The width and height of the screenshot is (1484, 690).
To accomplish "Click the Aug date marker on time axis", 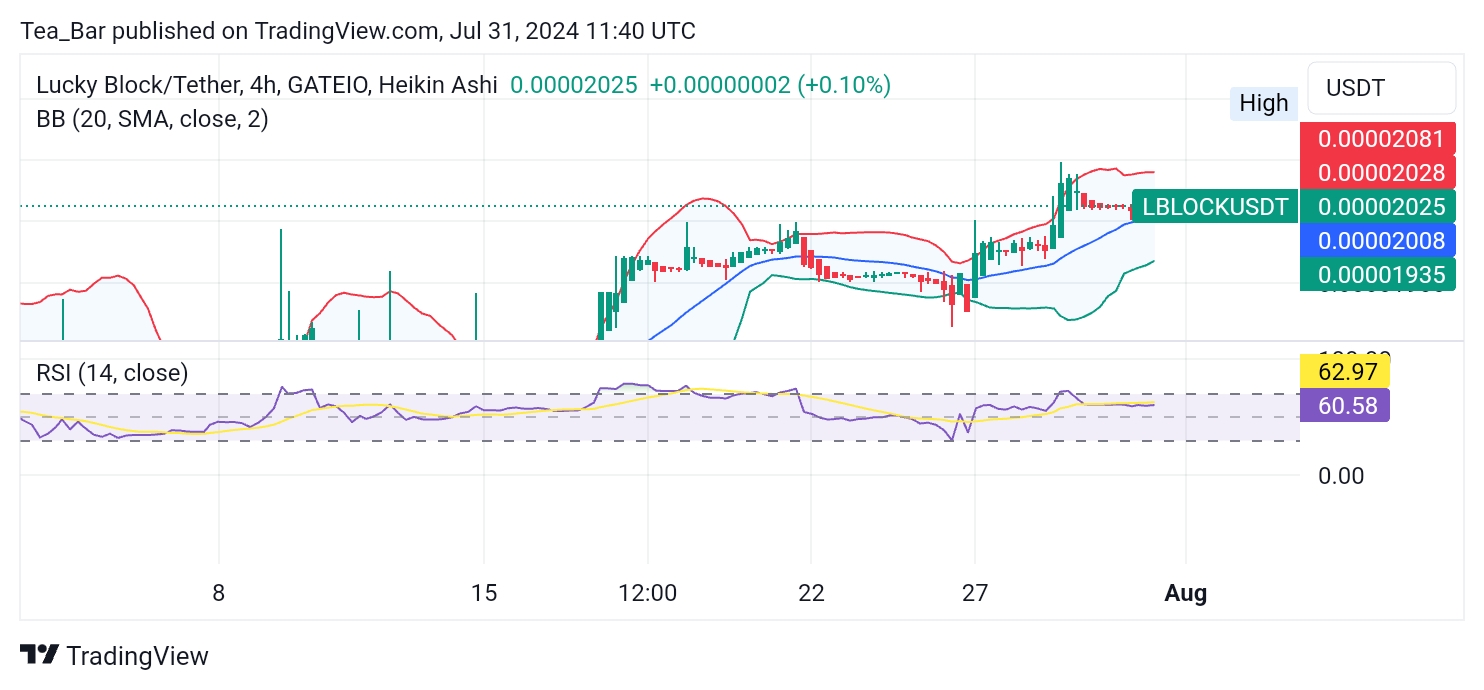I will (1185, 593).
